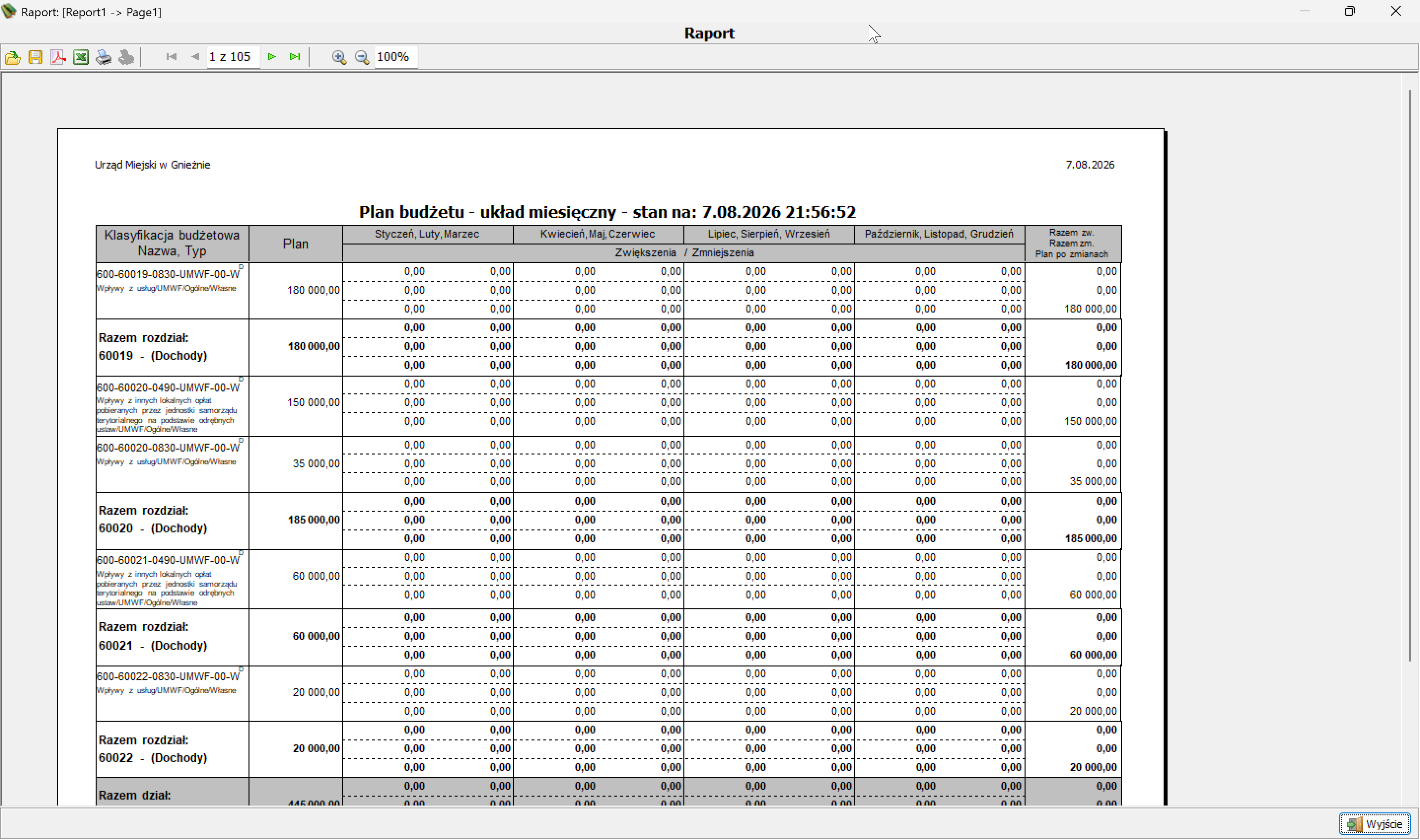Go to the previous report page
The width and height of the screenshot is (1420, 840).
[x=195, y=57]
